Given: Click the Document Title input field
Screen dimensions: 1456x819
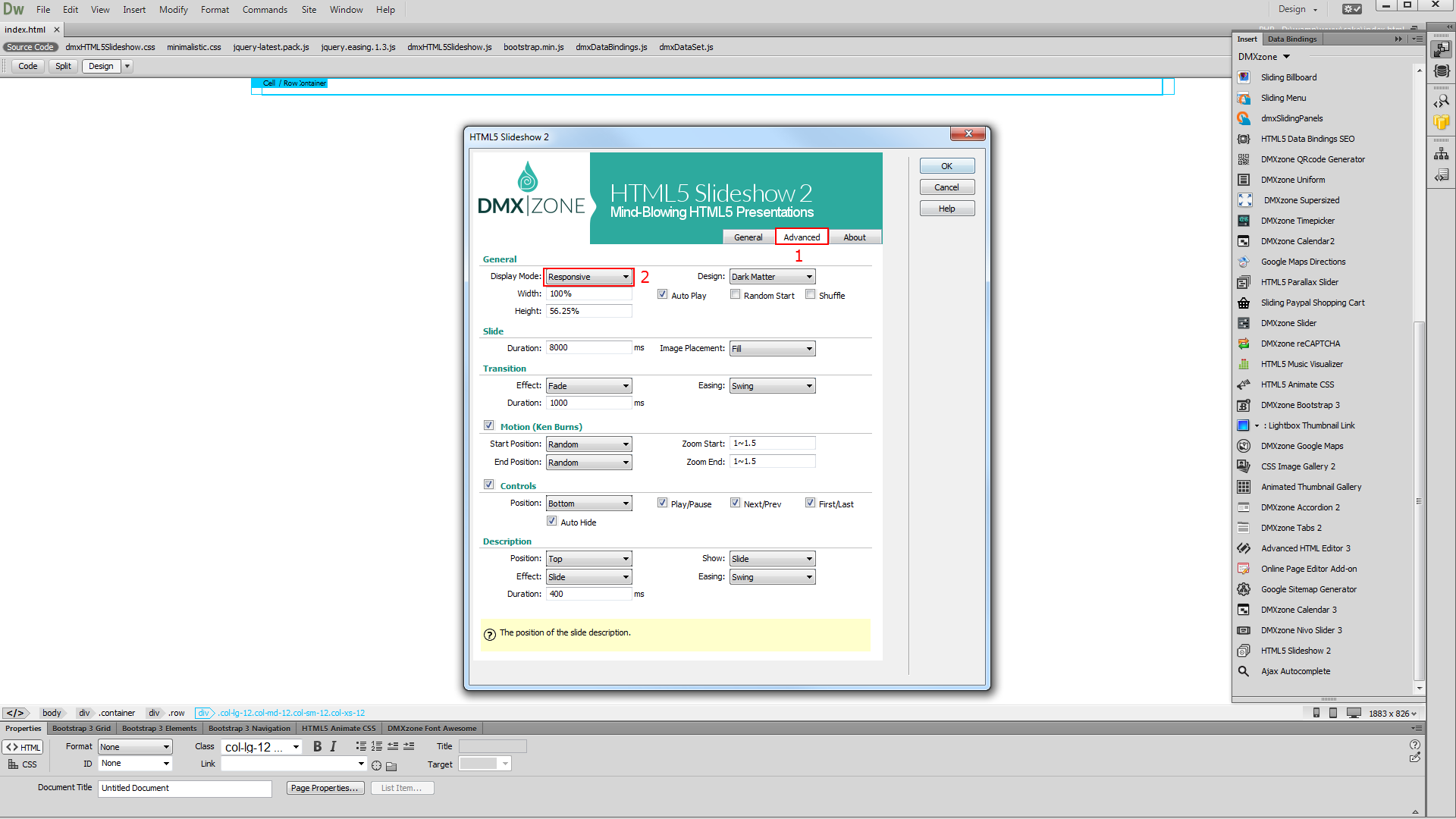Looking at the screenshot, I should point(184,788).
